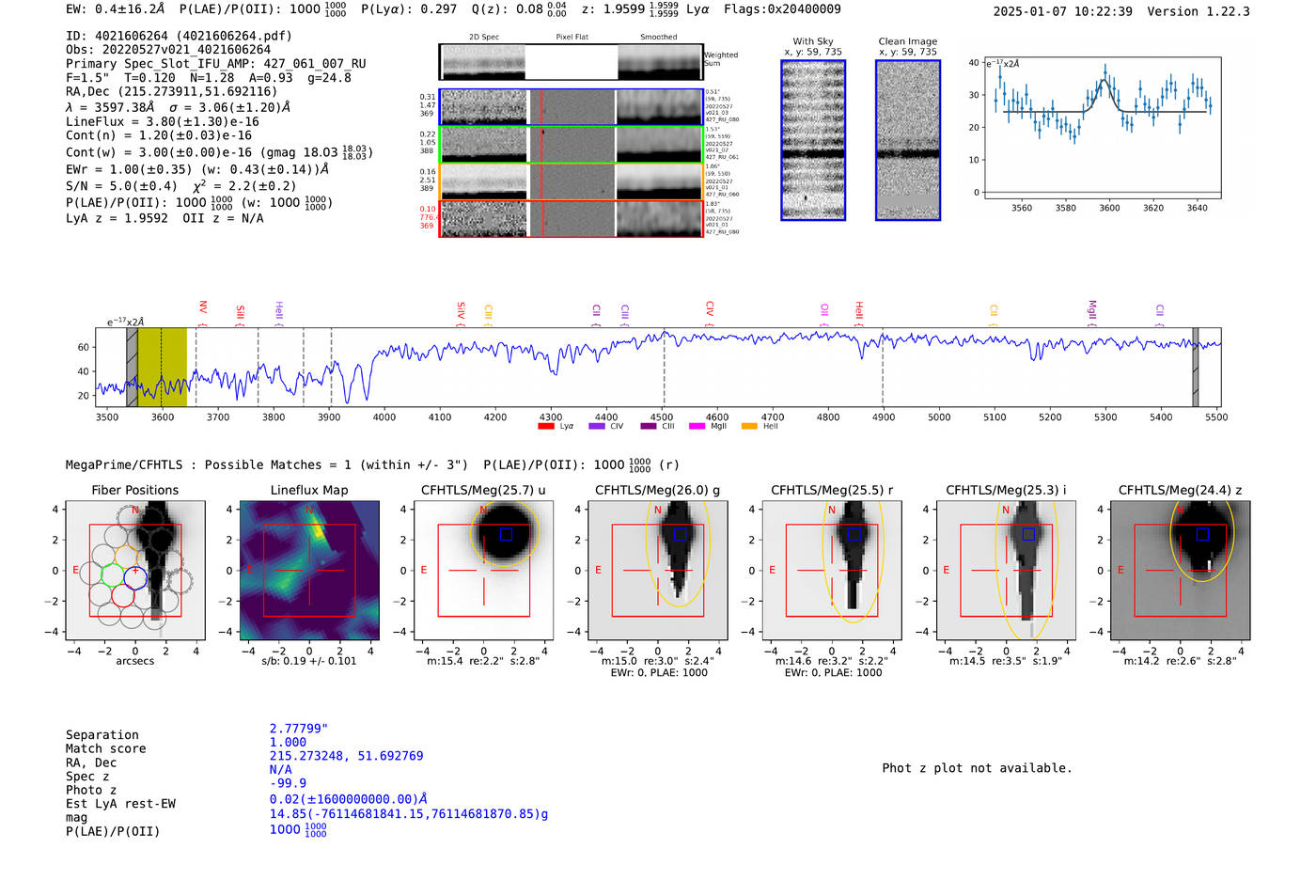Select the blue-bordered fiber row 427_RU_080
Screen dimensions: 1316x896
click(571, 107)
